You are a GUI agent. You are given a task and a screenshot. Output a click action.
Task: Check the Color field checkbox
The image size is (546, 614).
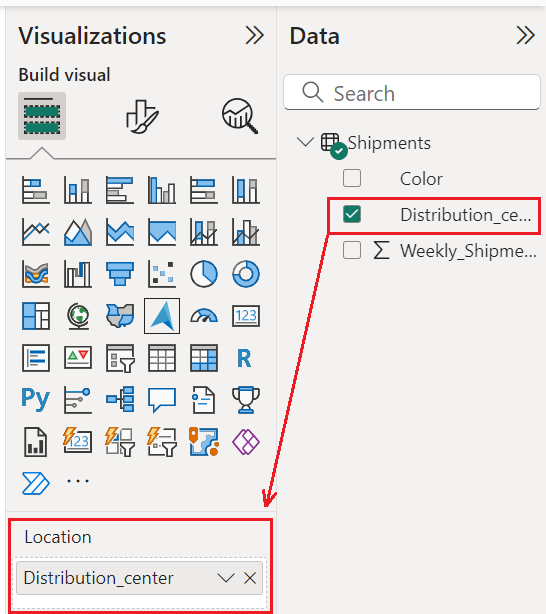[352, 178]
